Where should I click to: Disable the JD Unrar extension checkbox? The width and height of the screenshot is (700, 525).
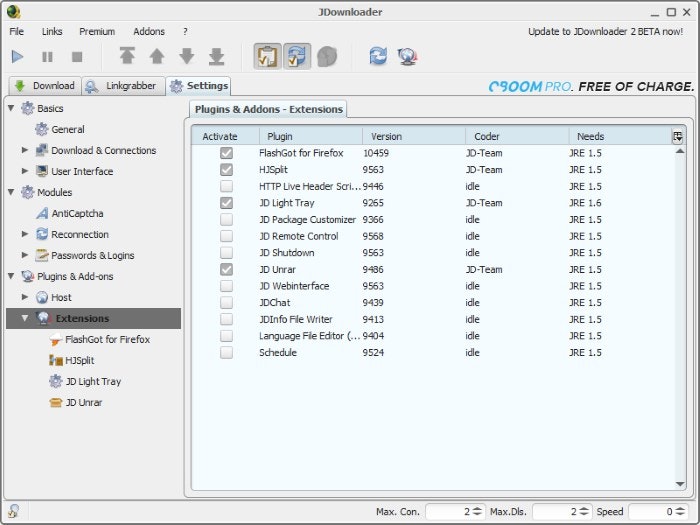[226, 269]
